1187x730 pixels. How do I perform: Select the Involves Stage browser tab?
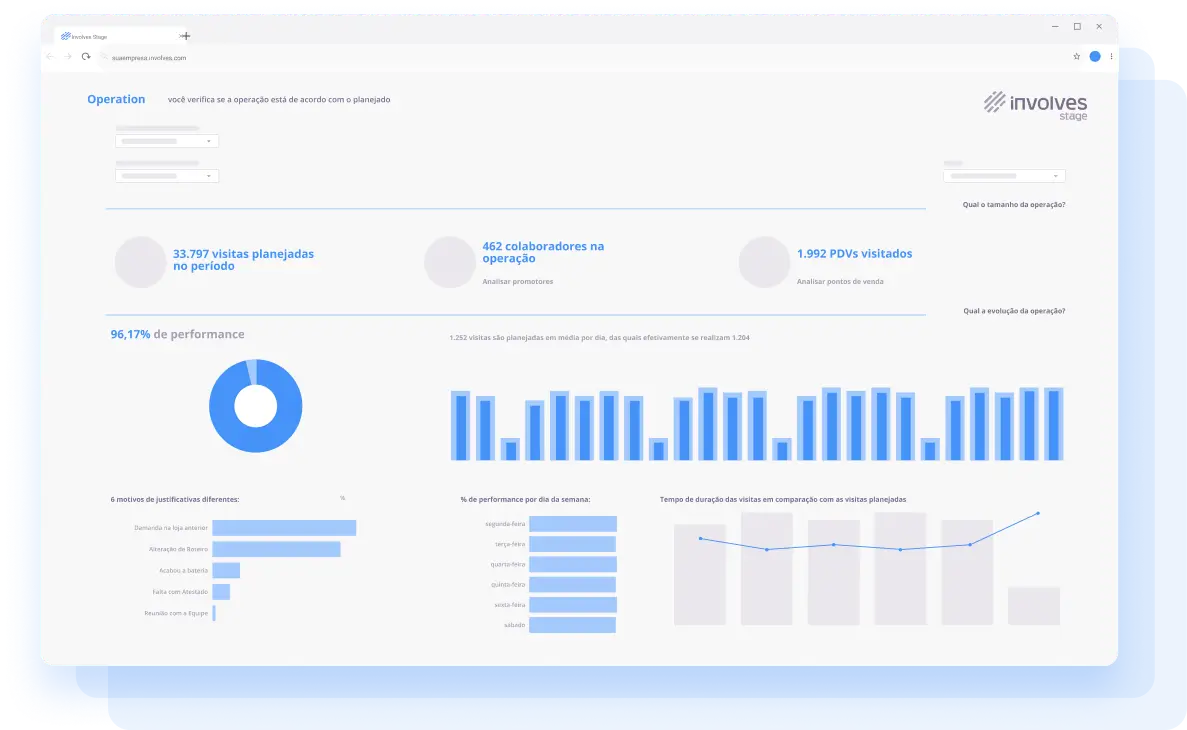pyautogui.click(x=118, y=36)
